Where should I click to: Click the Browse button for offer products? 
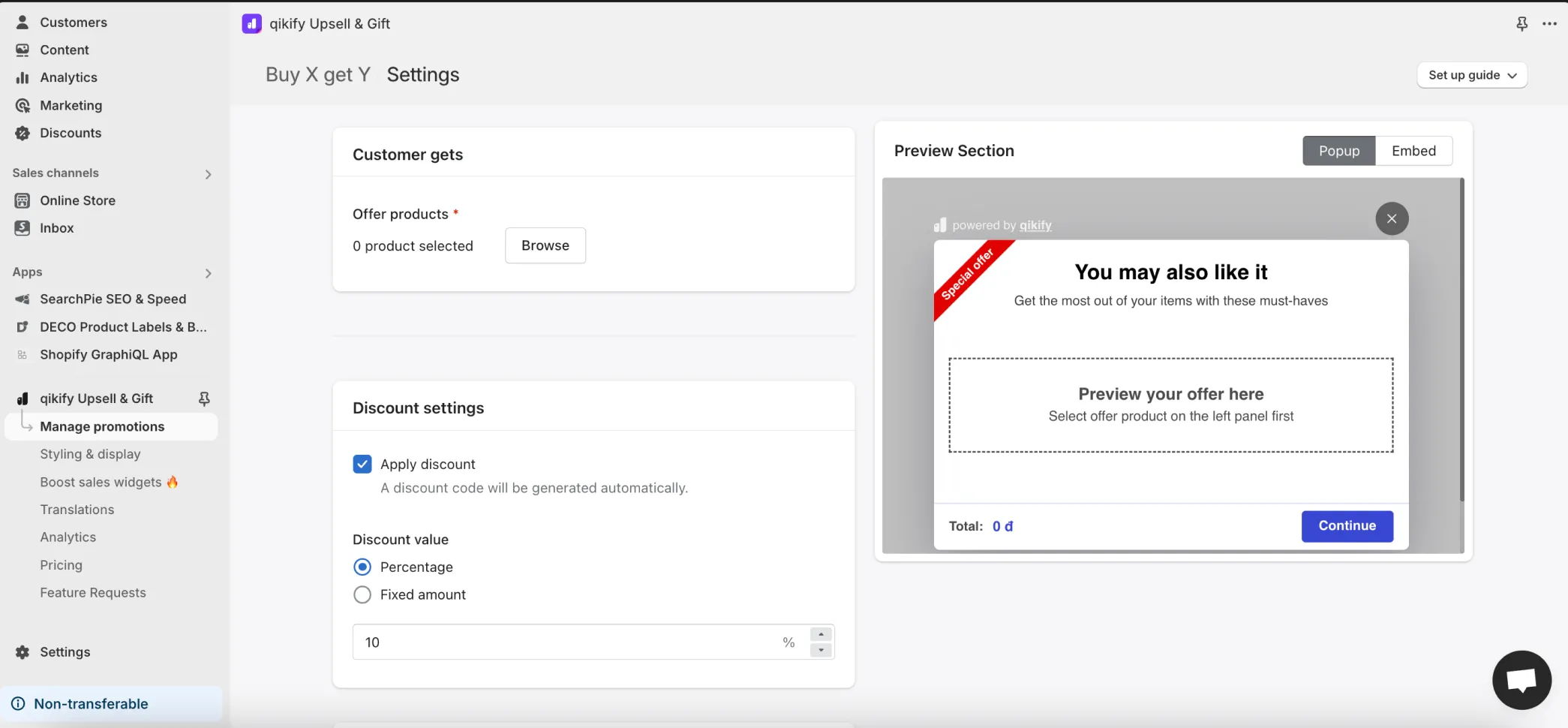pyautogui.click(x=545, y=245)
